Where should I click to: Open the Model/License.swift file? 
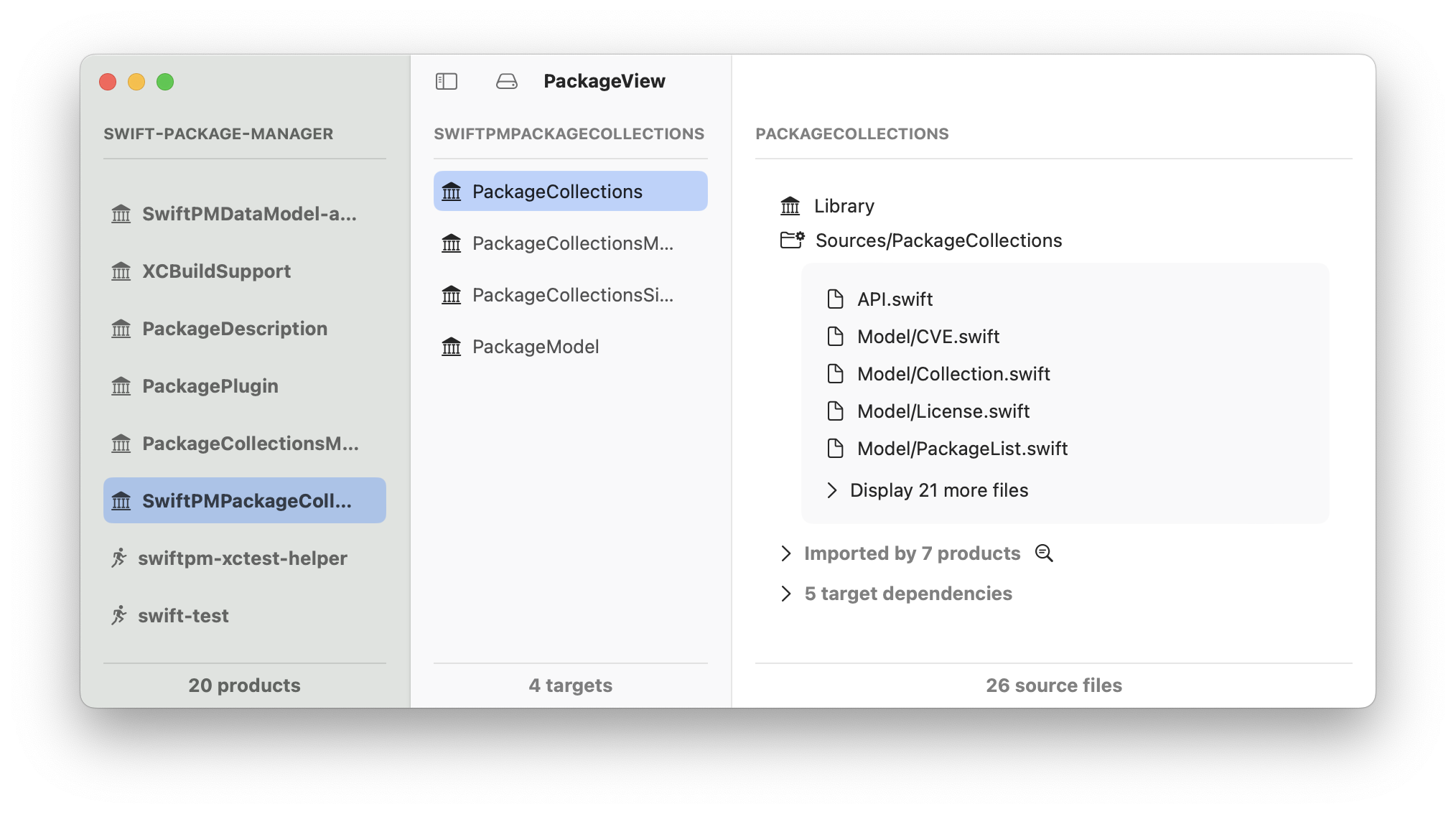click(x=943, y=411)
